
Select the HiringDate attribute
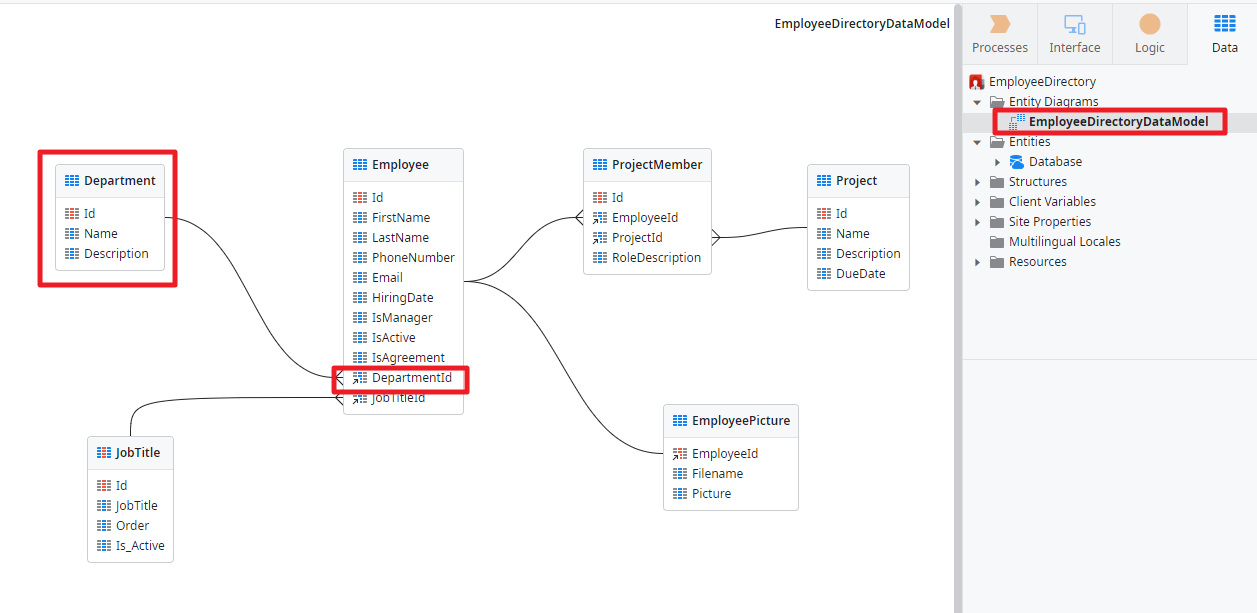pyautogui.click(x=403, y=298)
